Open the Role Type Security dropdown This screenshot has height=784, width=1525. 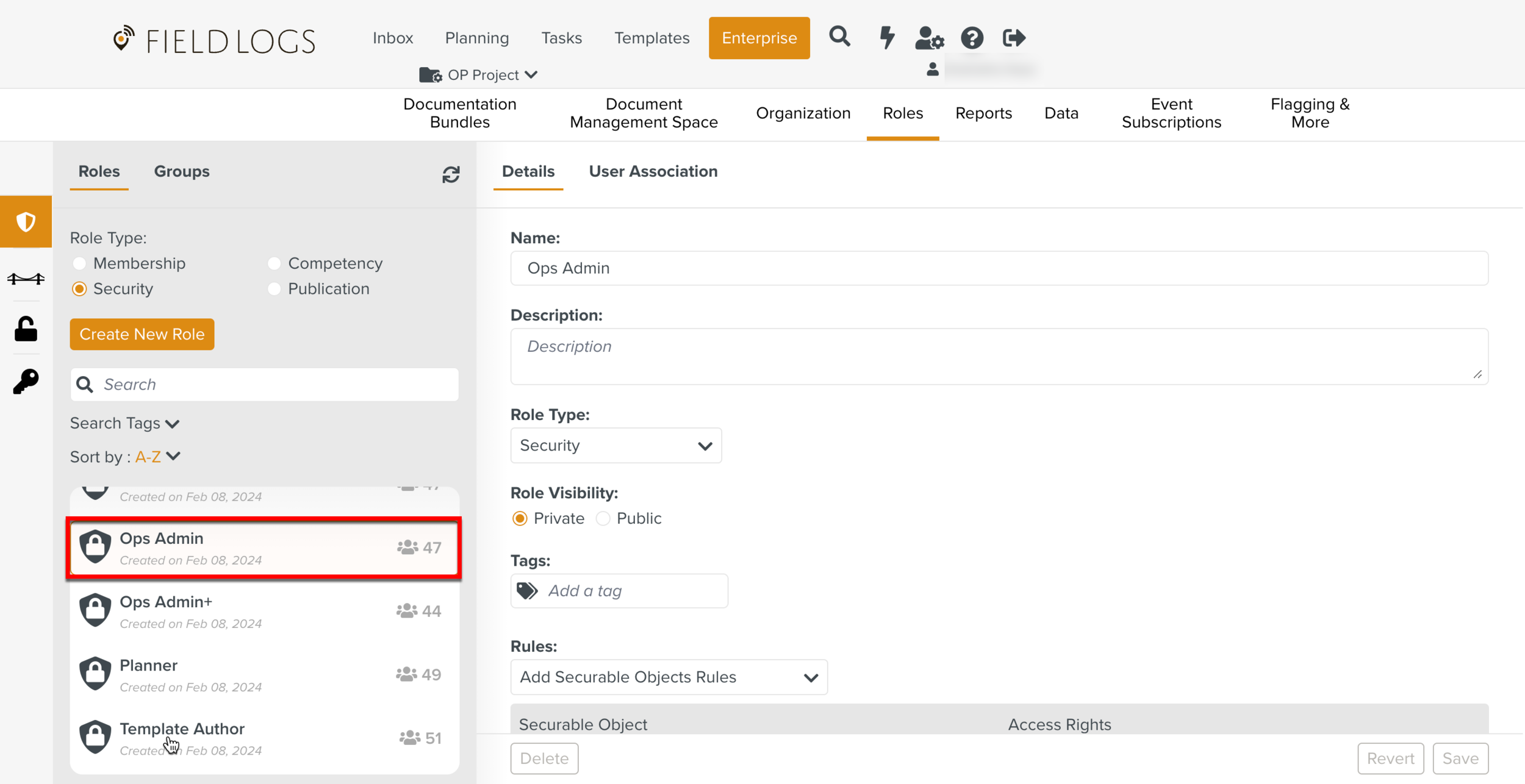point(615,446)
